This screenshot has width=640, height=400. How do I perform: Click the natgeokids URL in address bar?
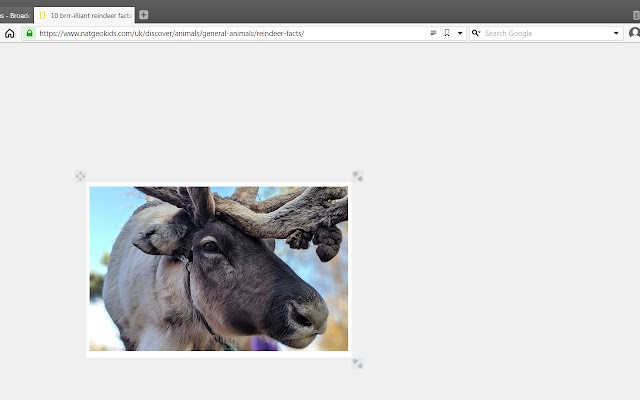click(x=170, y=33)
